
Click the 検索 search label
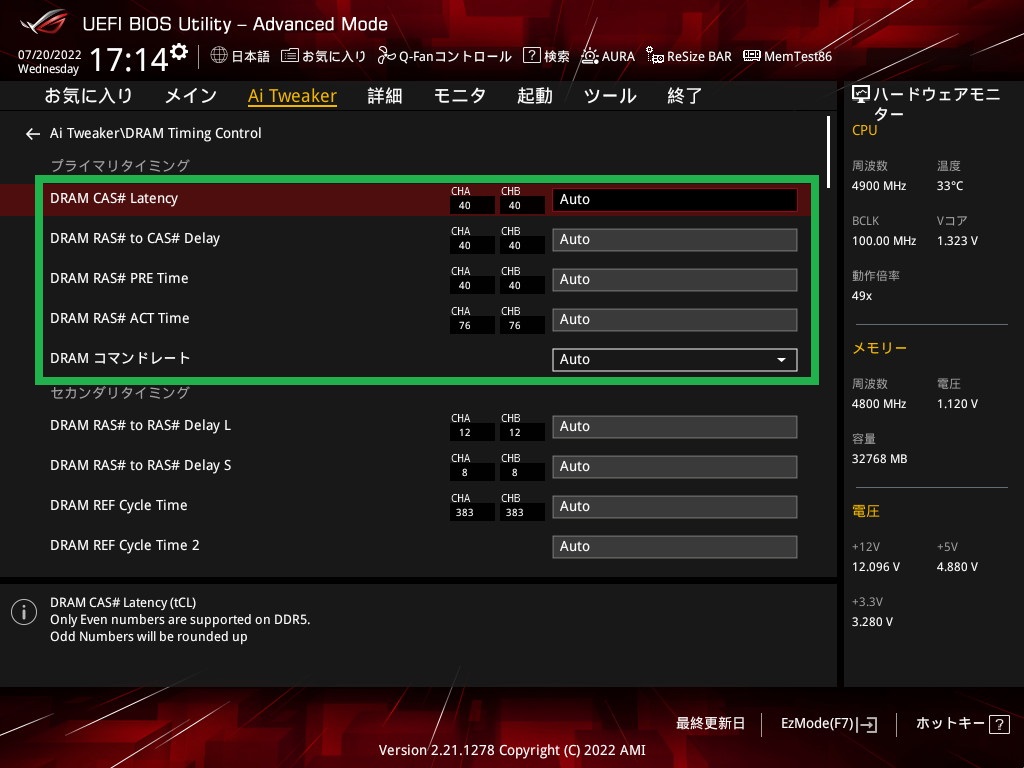point(556,56)
